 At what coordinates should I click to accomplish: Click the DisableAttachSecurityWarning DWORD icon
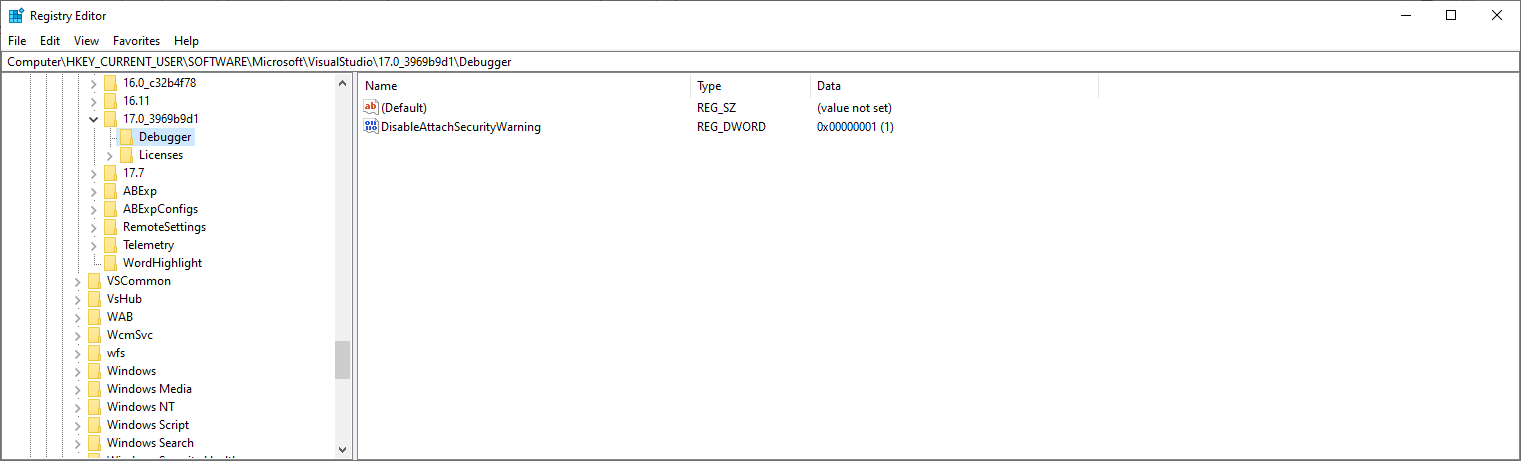point(371,127)
